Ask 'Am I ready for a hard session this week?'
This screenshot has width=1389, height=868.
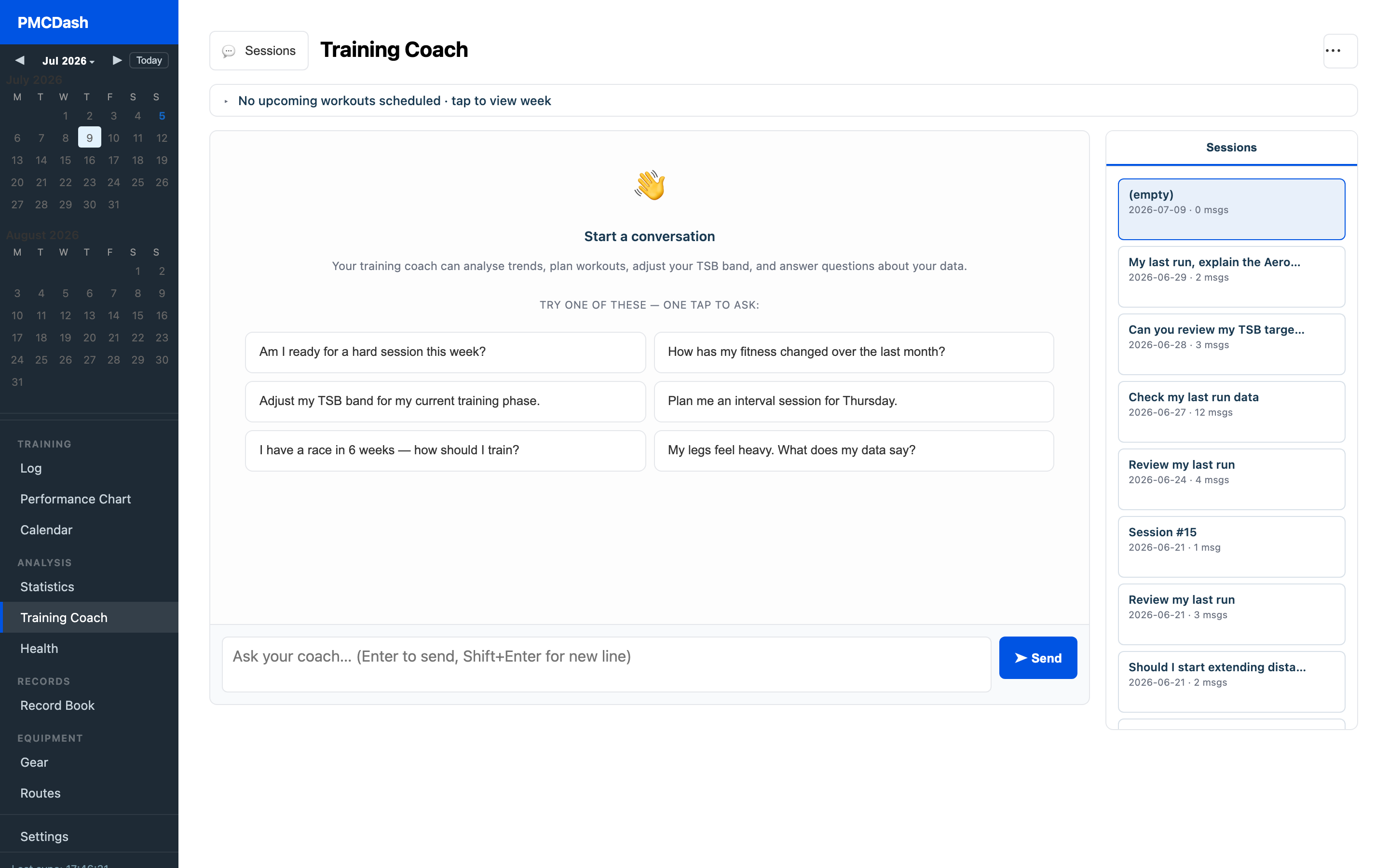point(446,352)
